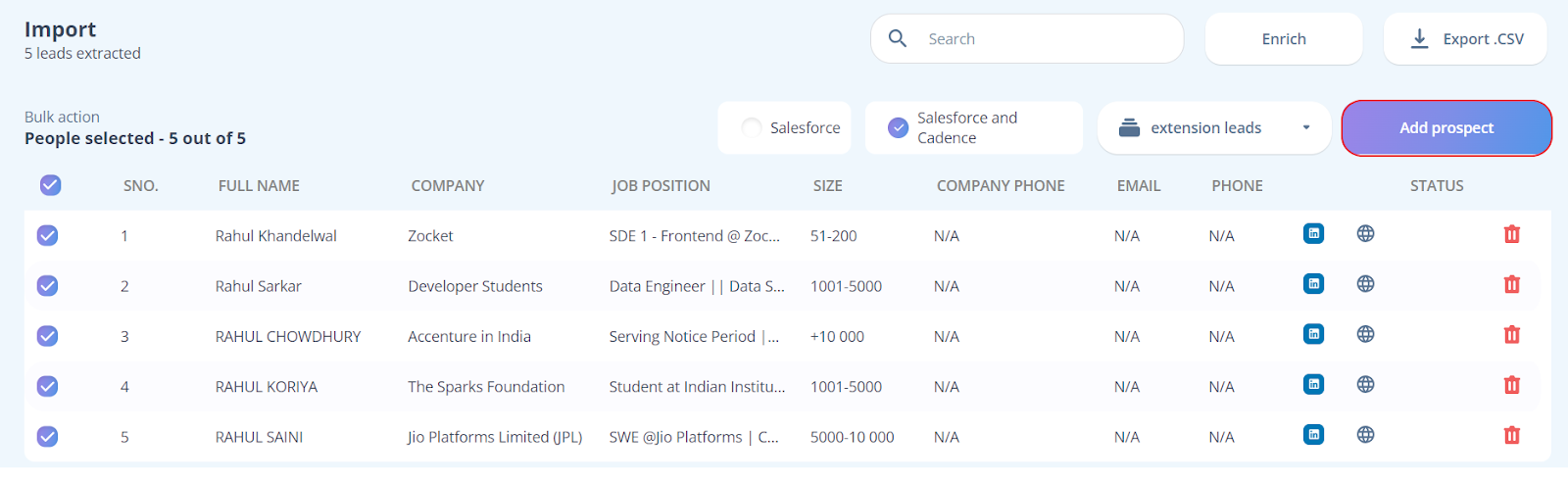The image size is (1568, 481).
Task: Open LinkedIn profile for RAHUL SAINI
Action: 1313,435
